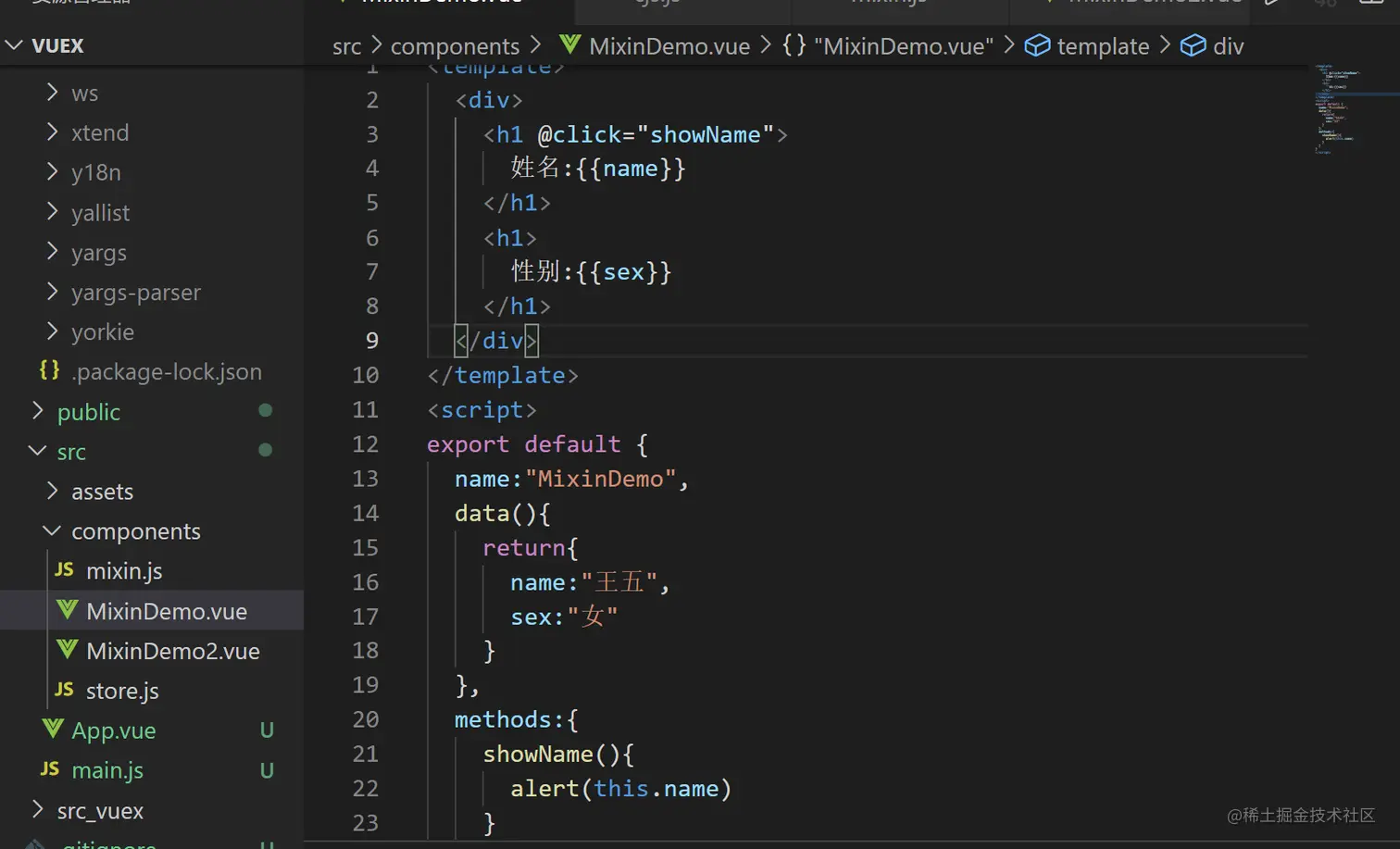Click the JS icon beside mixin.js
The image size is (1400, 849).
pos(64,569)
